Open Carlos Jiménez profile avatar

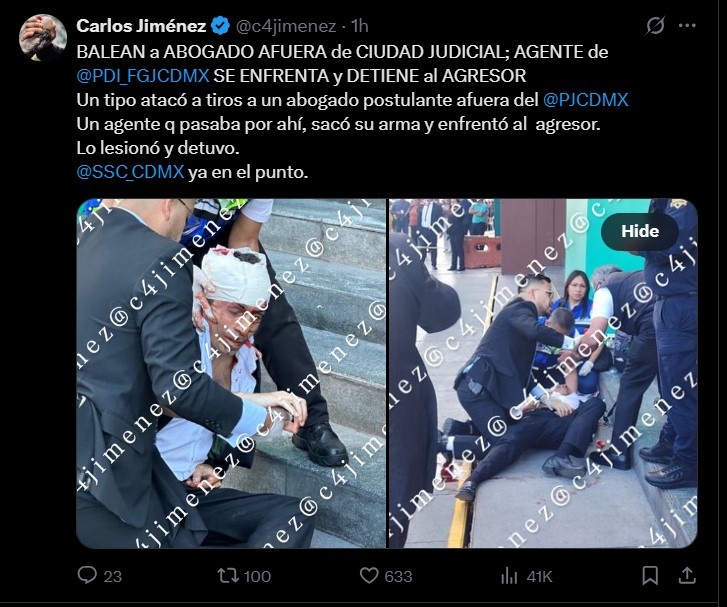pos(43,38)
